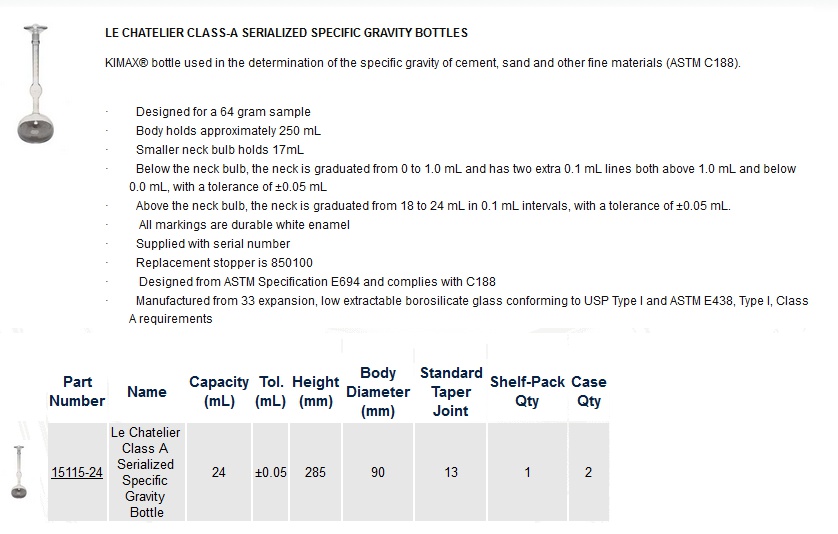
Task: Click the Height (mm) column header
Action: pyautogui.click(x=315, y=391)
